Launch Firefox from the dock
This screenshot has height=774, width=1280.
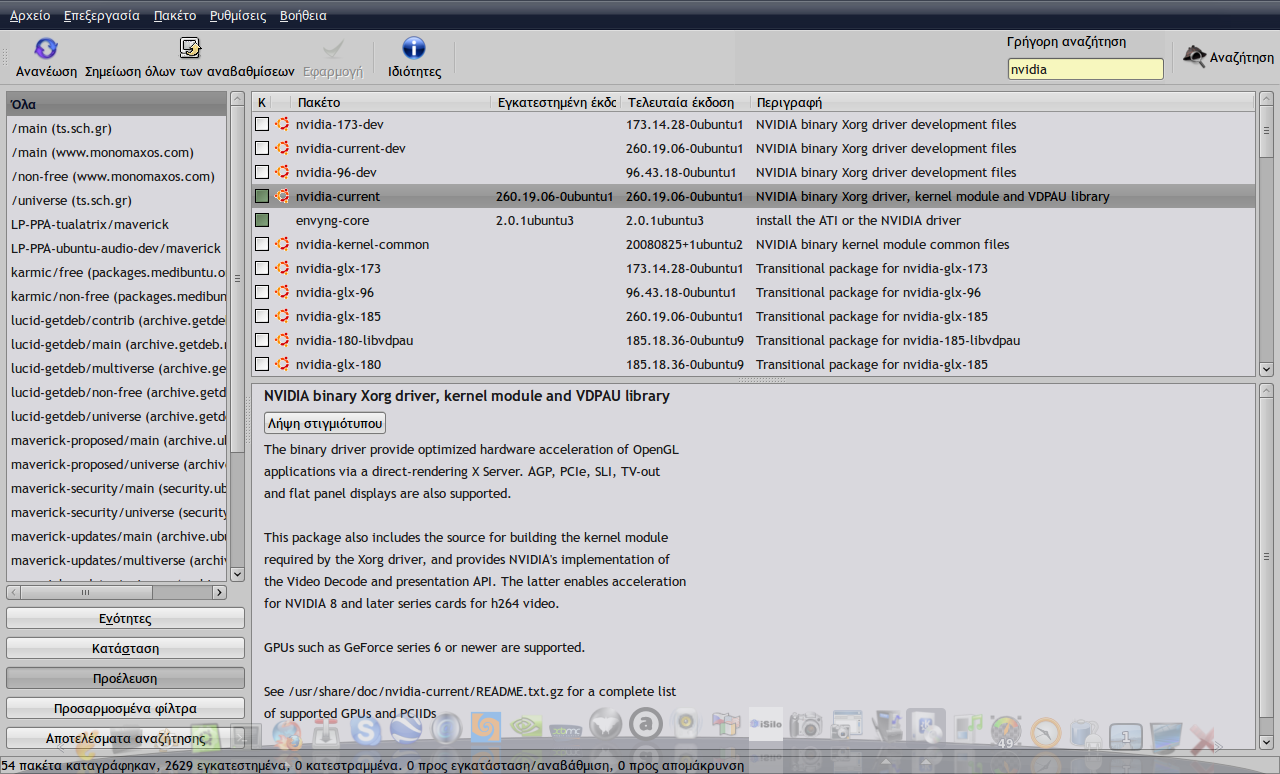click(x=287, y=735)
